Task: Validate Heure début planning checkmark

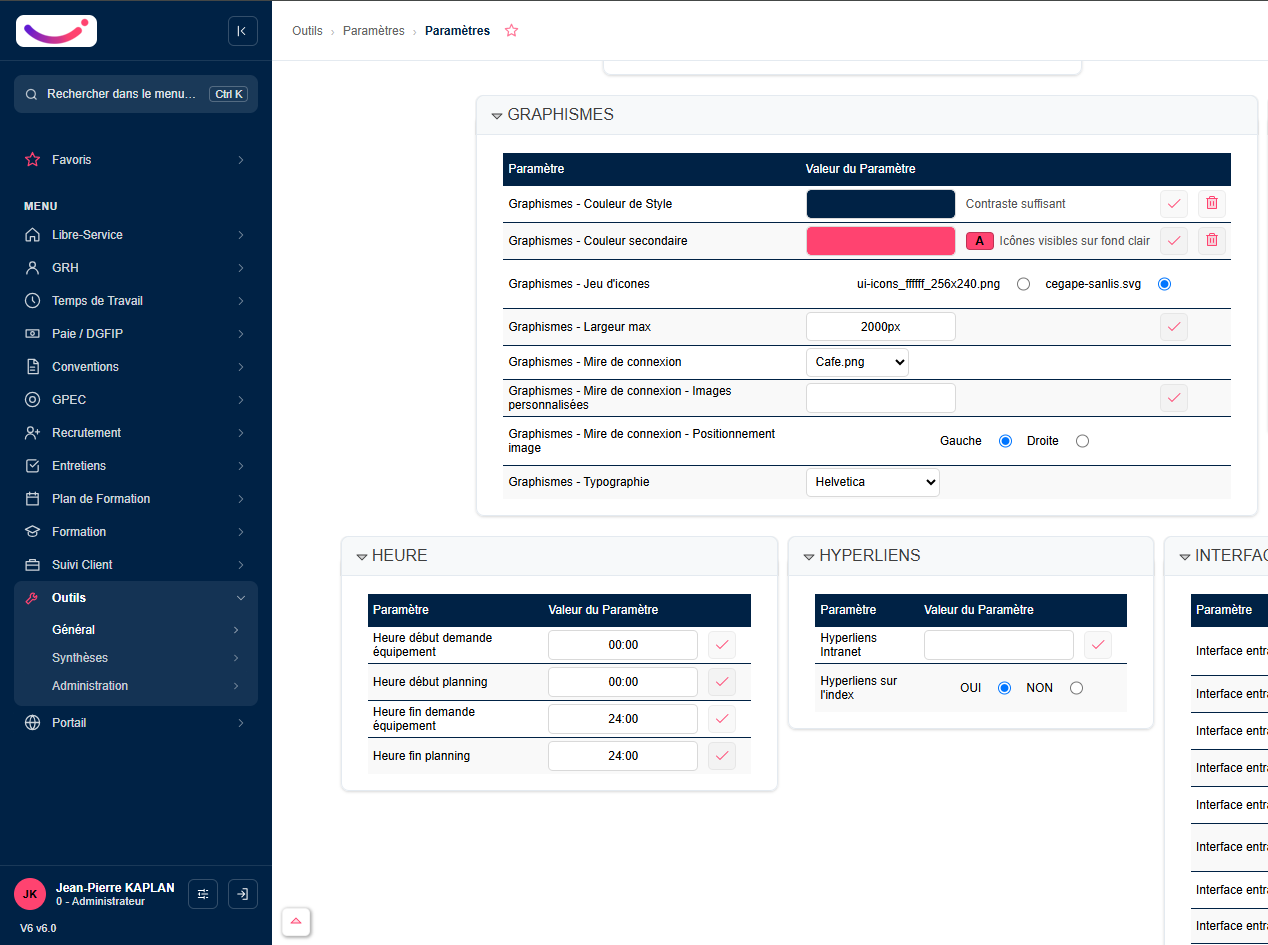Action: click(x=722, y=682)
